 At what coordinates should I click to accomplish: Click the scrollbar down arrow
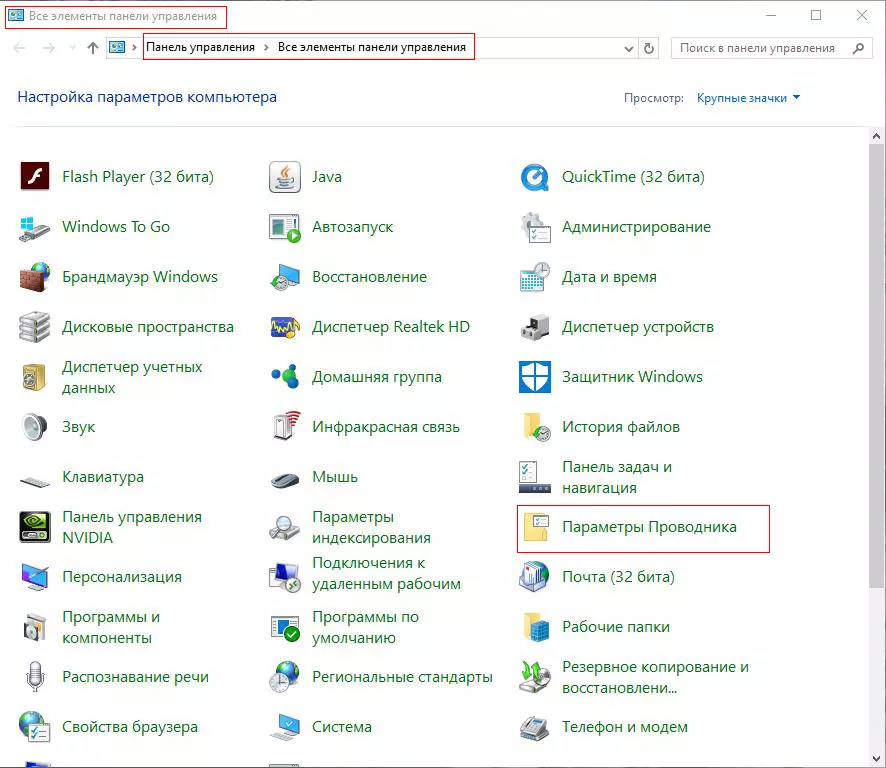(x=876, y=759)
